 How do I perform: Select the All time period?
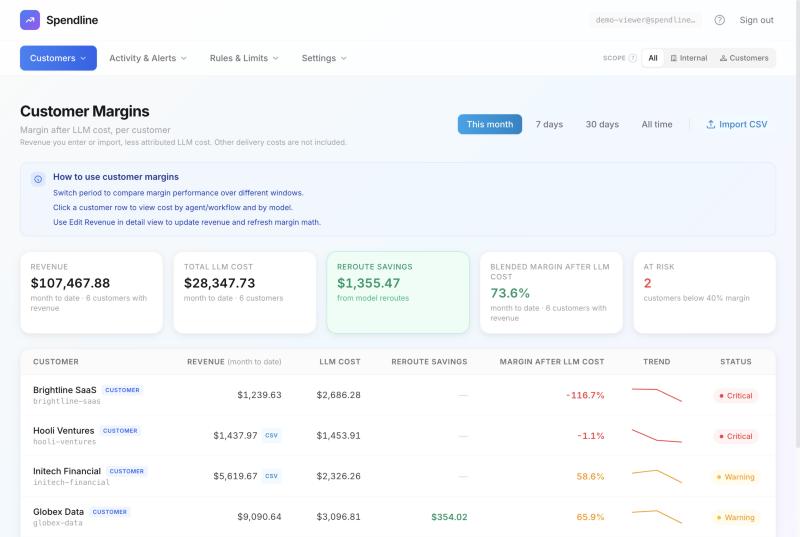(x=657, y=124)
